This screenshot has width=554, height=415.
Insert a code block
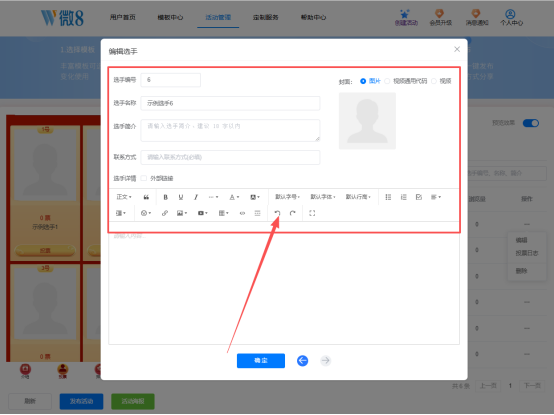[x=242, y=213]
